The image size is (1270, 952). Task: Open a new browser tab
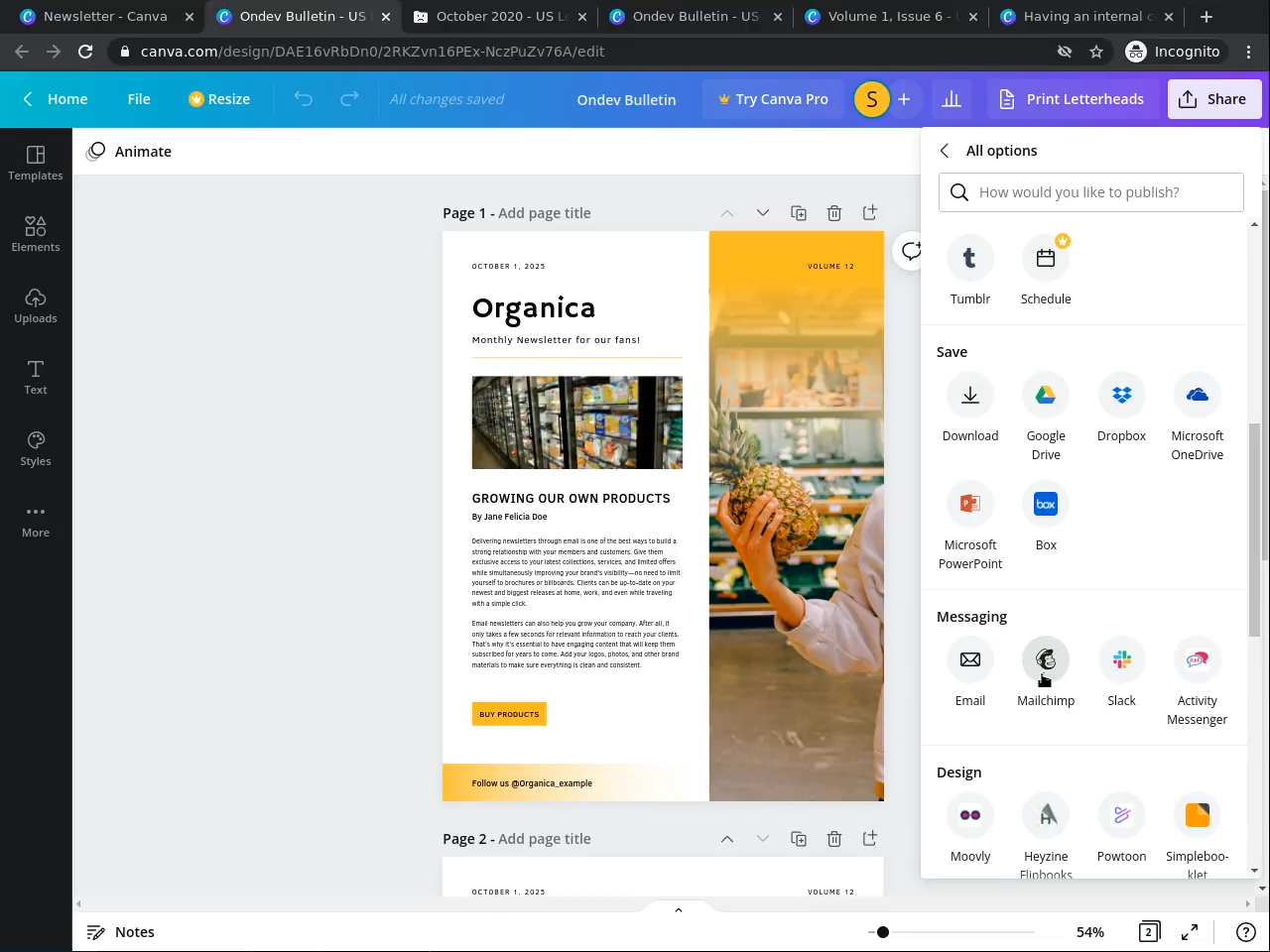1206,17
